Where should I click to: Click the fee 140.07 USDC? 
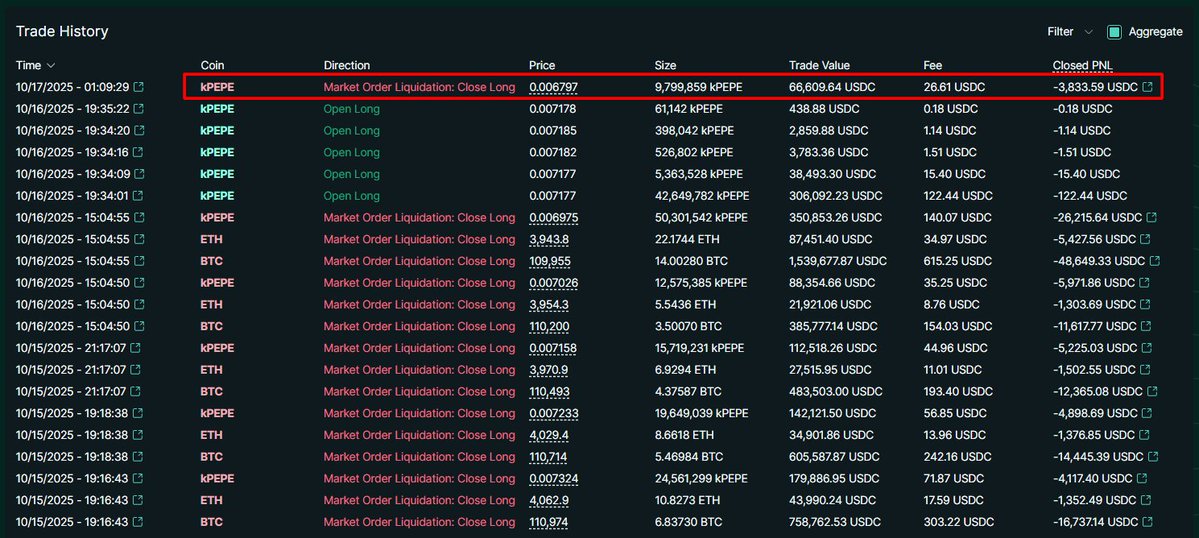[x=958, y=218]
